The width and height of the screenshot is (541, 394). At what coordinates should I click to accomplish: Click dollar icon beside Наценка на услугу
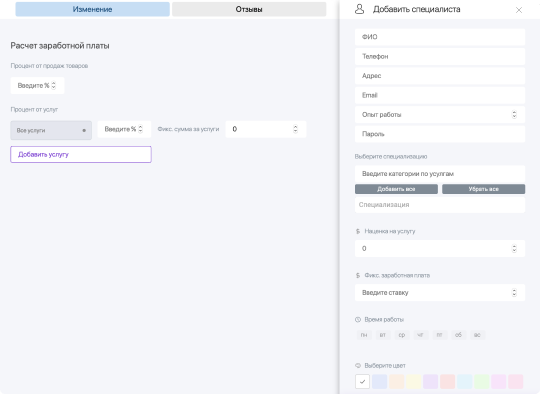358,231
